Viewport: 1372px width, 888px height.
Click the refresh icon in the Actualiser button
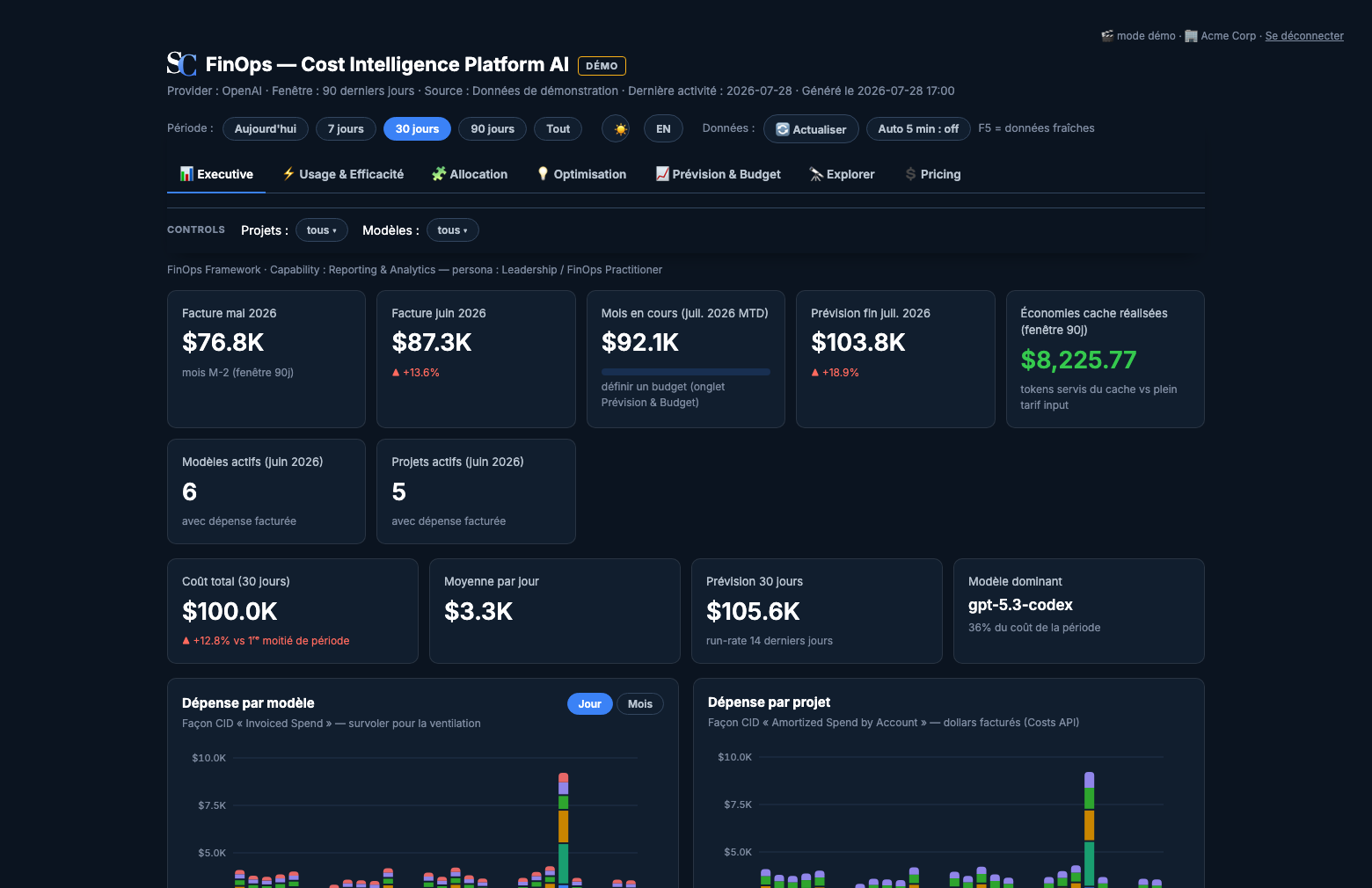tap(783, 128)
